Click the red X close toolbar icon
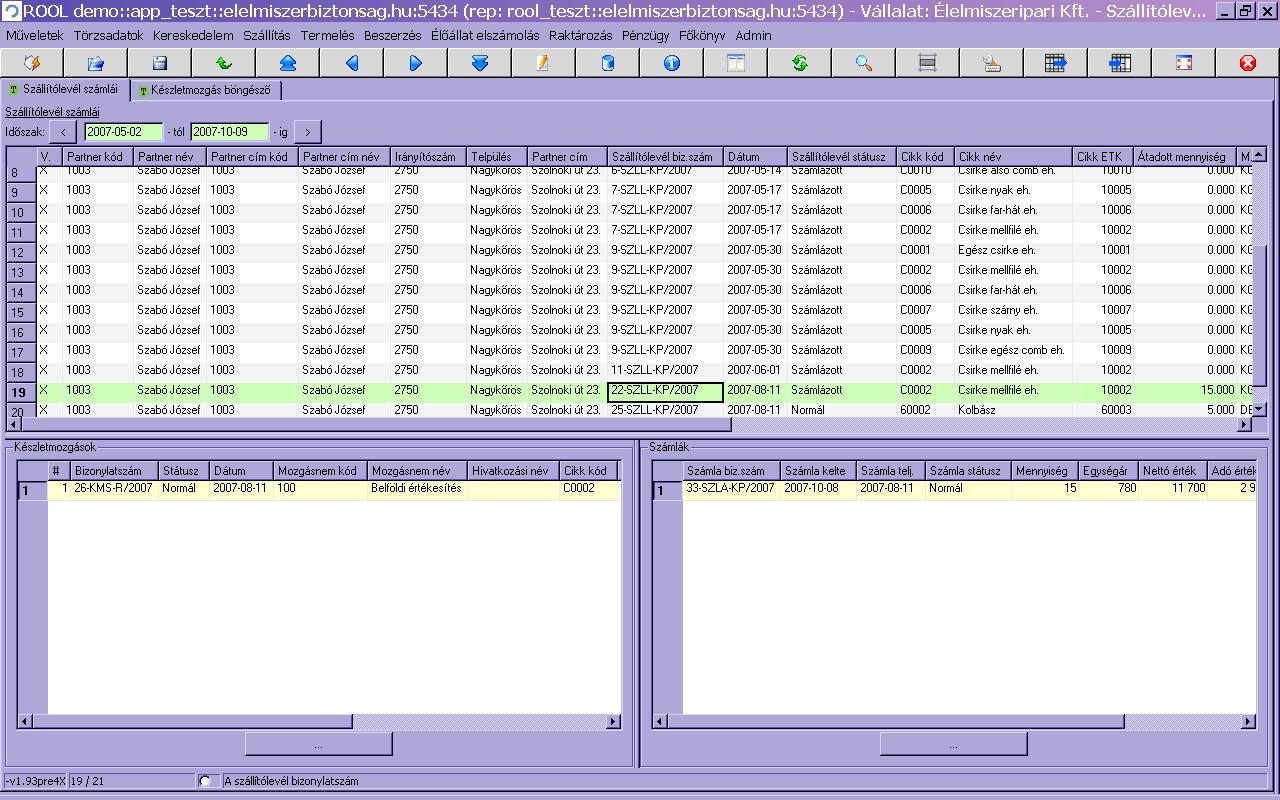The width and height of the screenshot is (1280, 800). pyautogui.click(x=1247, y=63)
